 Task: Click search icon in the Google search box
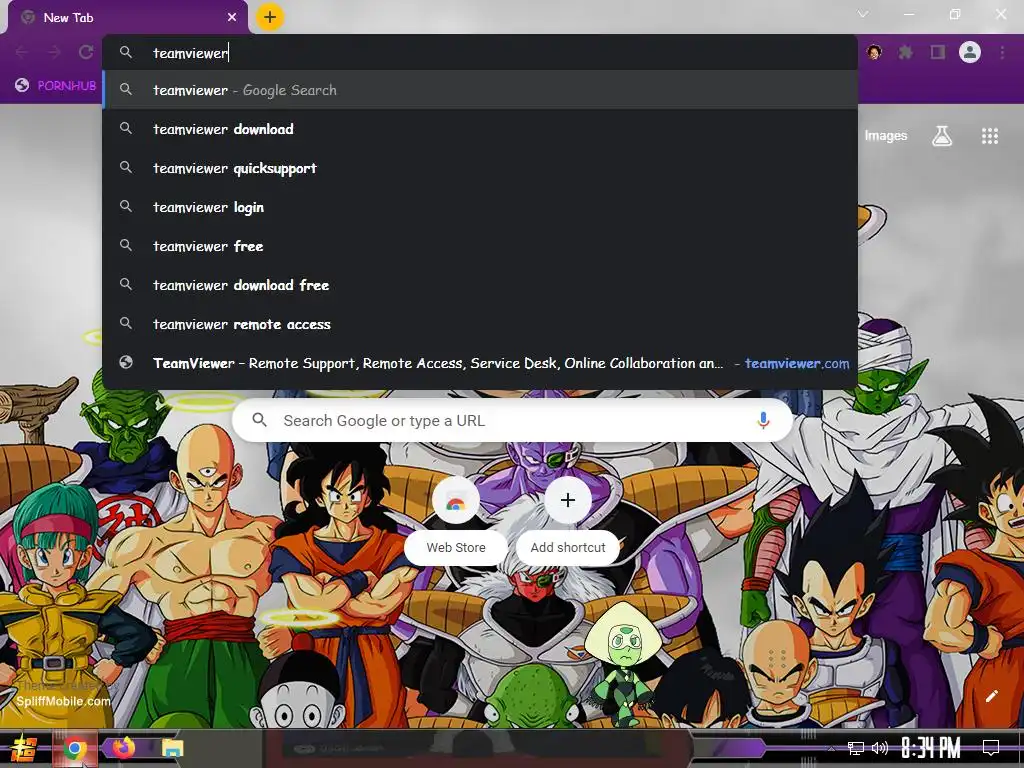(259, 420)
